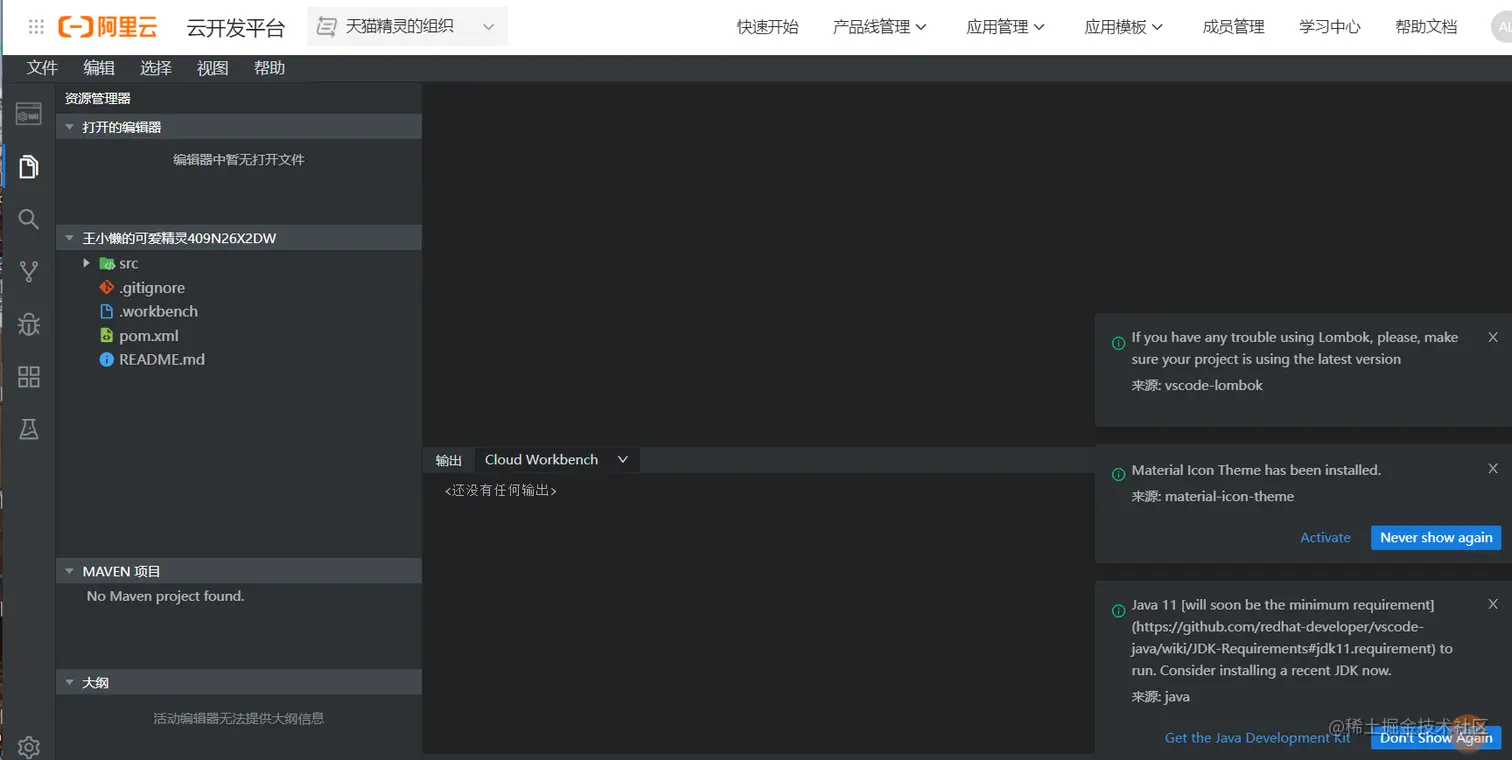Switch to the 输出 panel tab
This screenshot has height=760, width=1512.
coord(449,460)
